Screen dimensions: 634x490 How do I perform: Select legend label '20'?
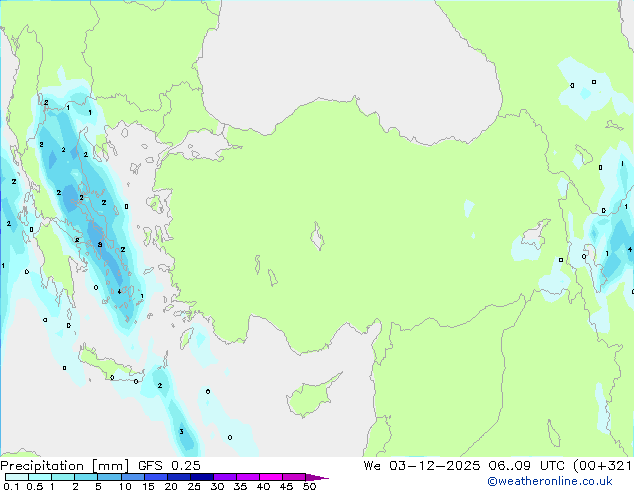pos(171,486)
